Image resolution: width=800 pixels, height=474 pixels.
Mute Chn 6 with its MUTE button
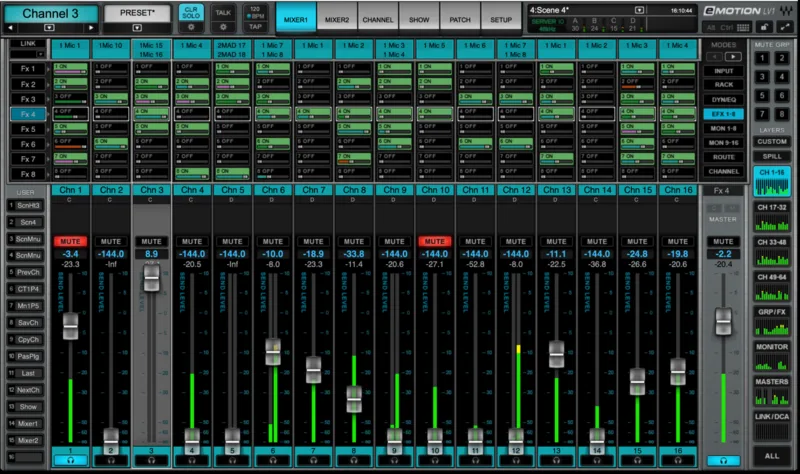click(273, 241)
